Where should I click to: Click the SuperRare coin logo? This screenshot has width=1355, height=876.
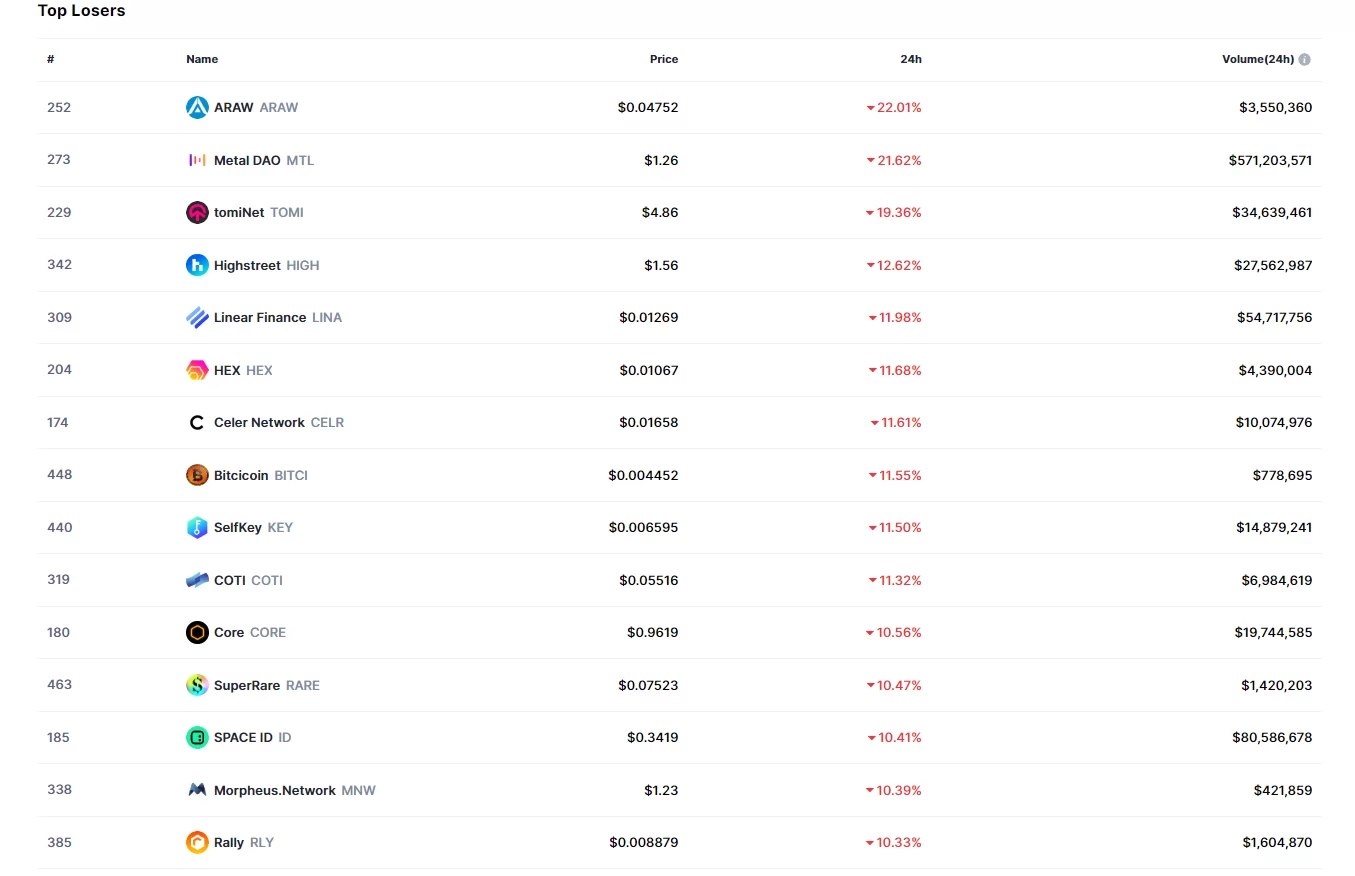coord(197,685)
